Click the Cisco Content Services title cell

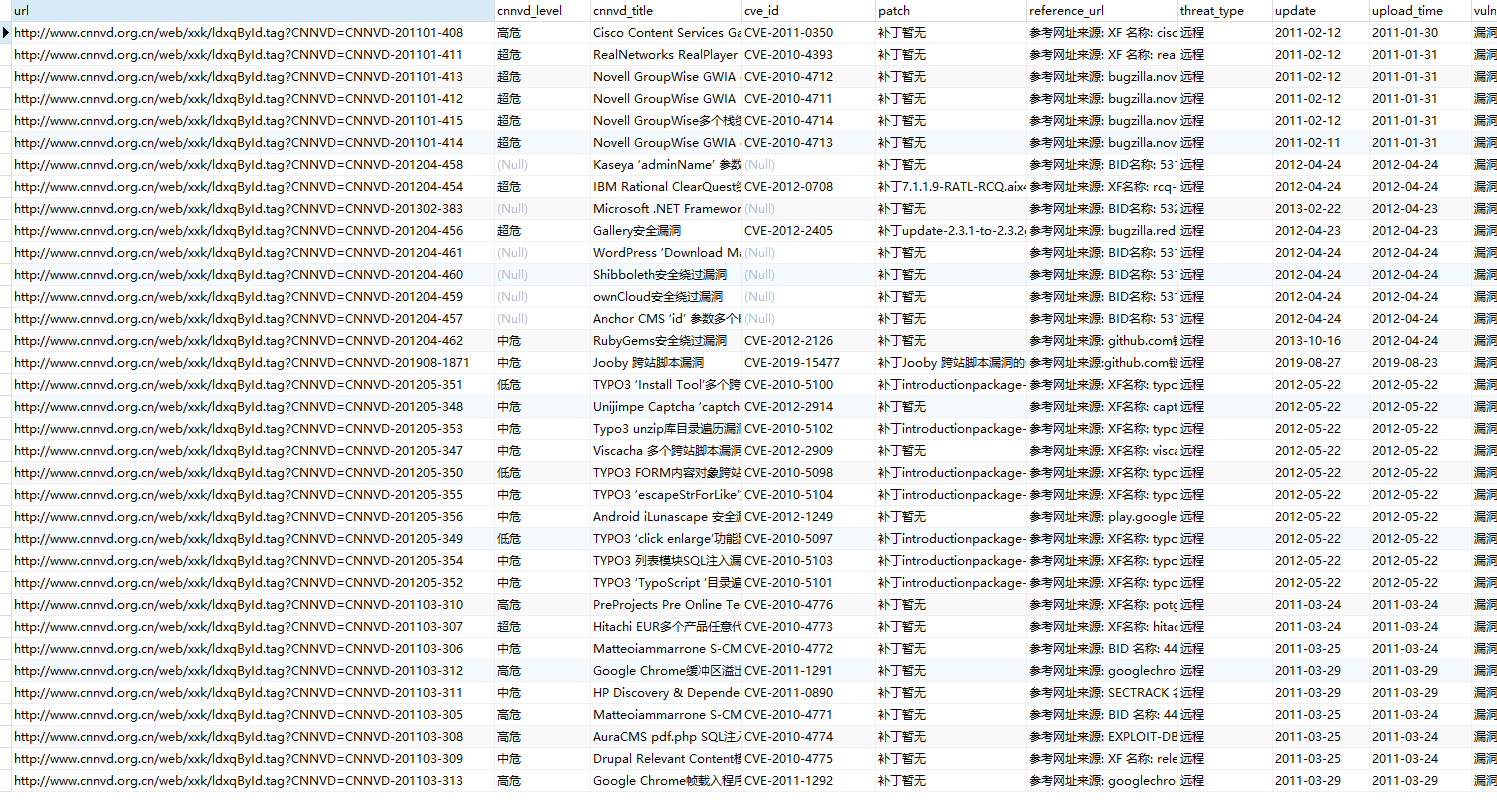click(666, 33)
